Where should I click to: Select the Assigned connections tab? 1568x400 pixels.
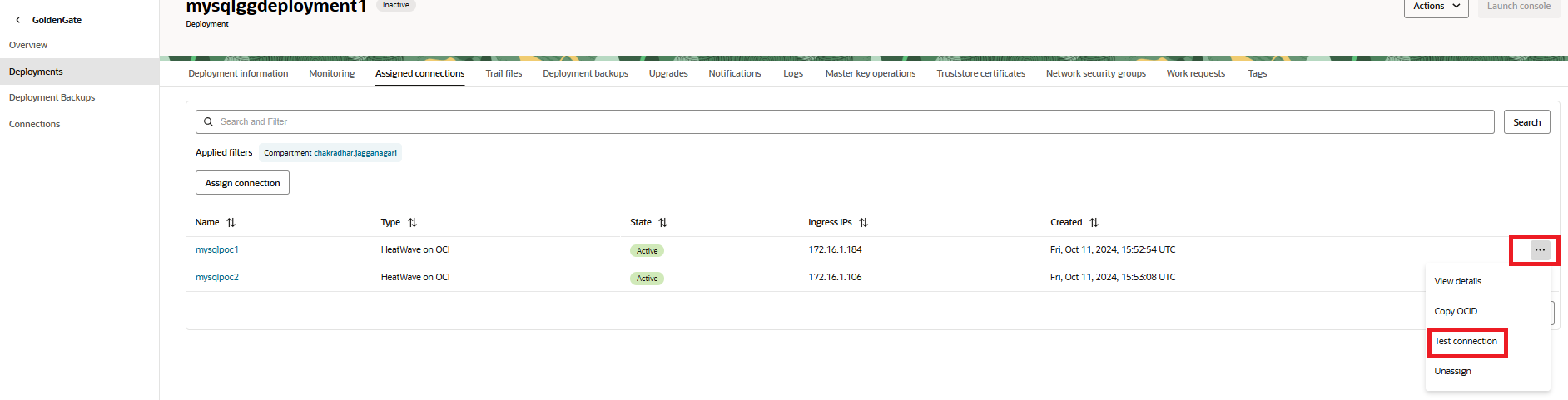tap(419, 73)
